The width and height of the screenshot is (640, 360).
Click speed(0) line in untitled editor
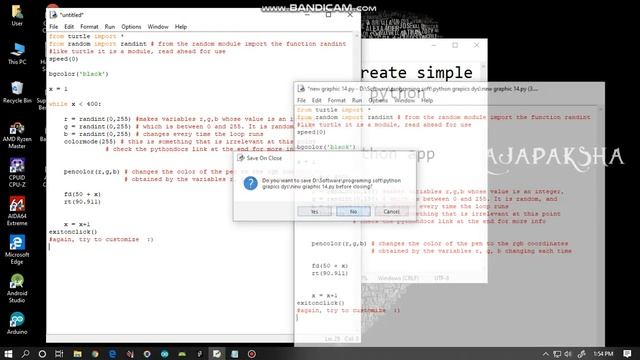coord(63,59)
